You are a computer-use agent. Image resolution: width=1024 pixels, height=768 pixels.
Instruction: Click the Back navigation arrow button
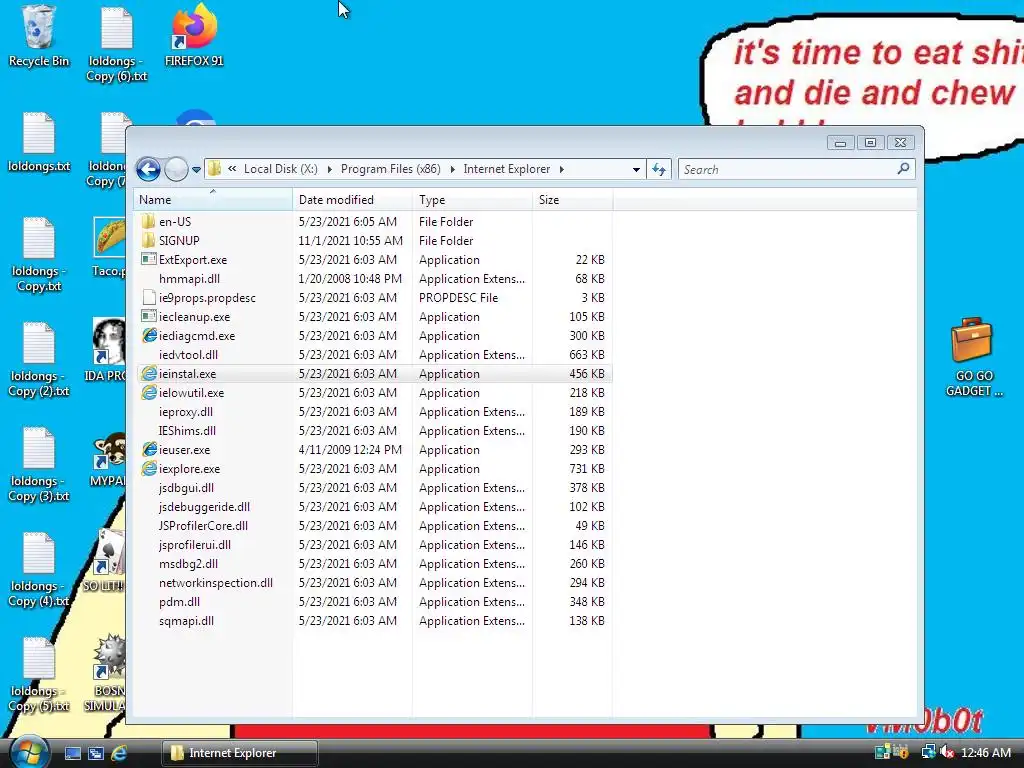tap(148, 170)
